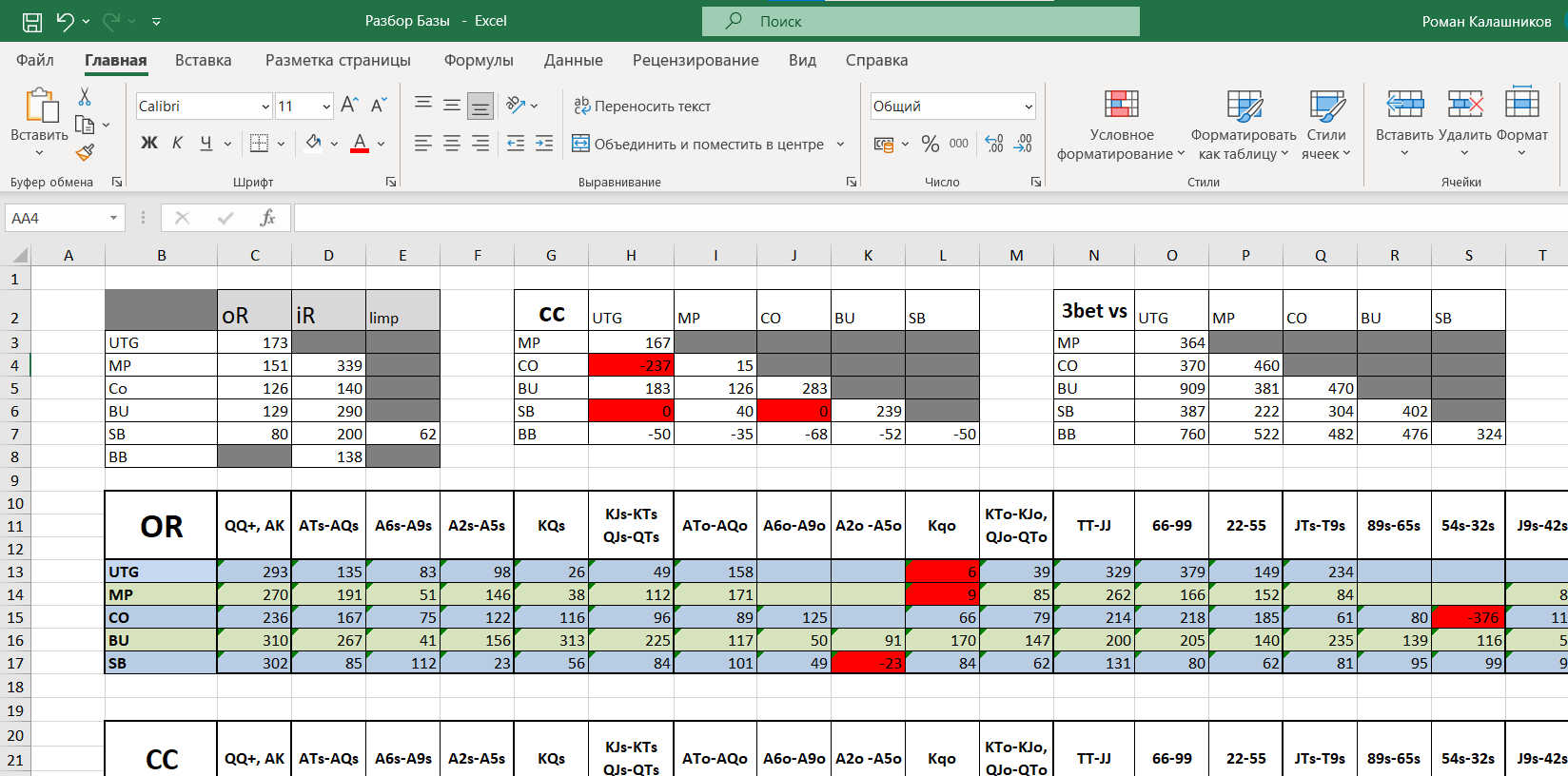Apply red font color via A icon
Viewport: 1568px width, 776px height.
coord(360,144)
